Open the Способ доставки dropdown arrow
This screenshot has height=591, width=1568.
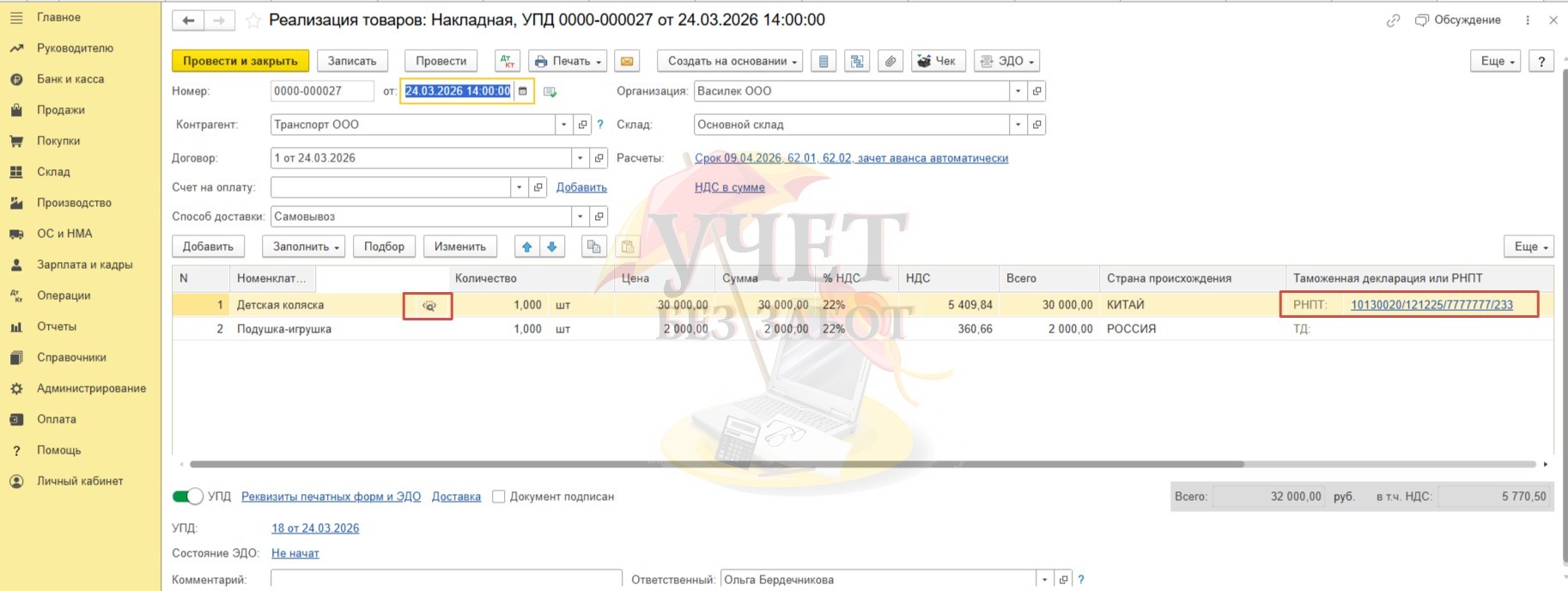(x=580, y=216)
